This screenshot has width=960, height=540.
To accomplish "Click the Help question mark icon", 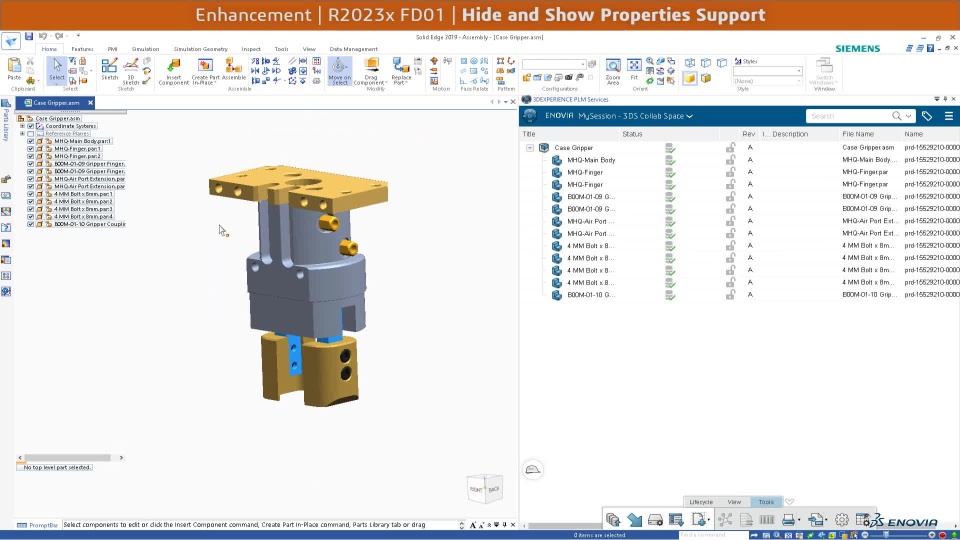I will 931,48.
